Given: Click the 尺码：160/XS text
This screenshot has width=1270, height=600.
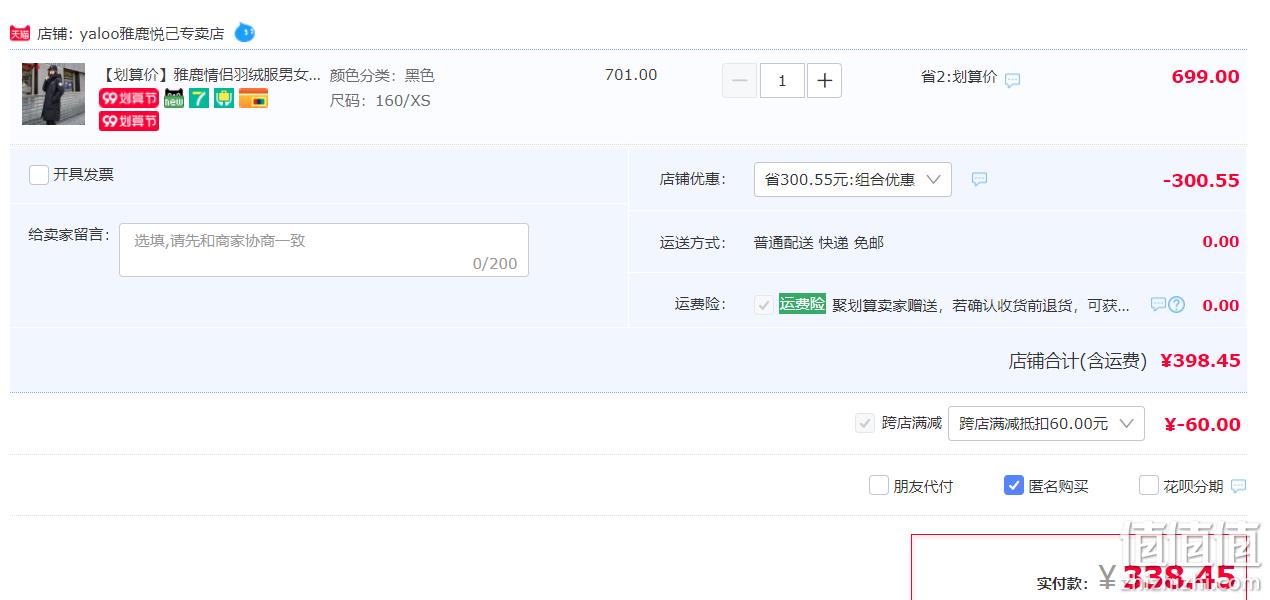Looking at the screenshot, I should [x=380, y=100].
